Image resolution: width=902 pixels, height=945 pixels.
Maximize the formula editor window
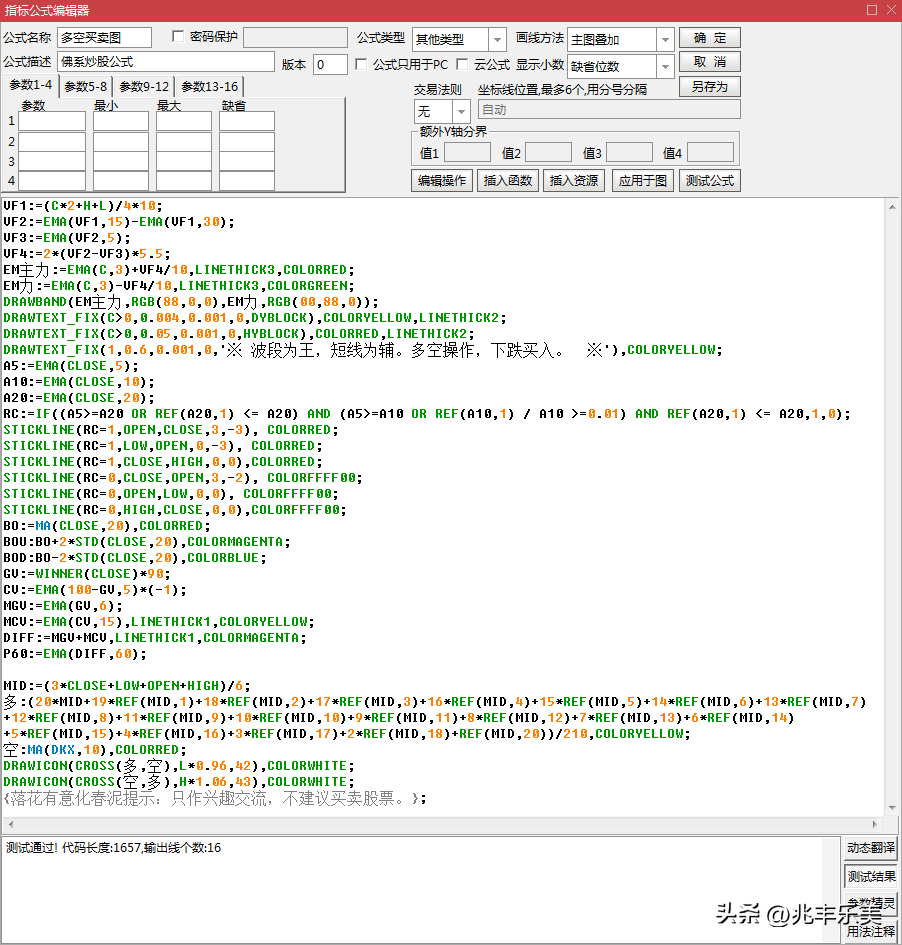tap(871, 10)
